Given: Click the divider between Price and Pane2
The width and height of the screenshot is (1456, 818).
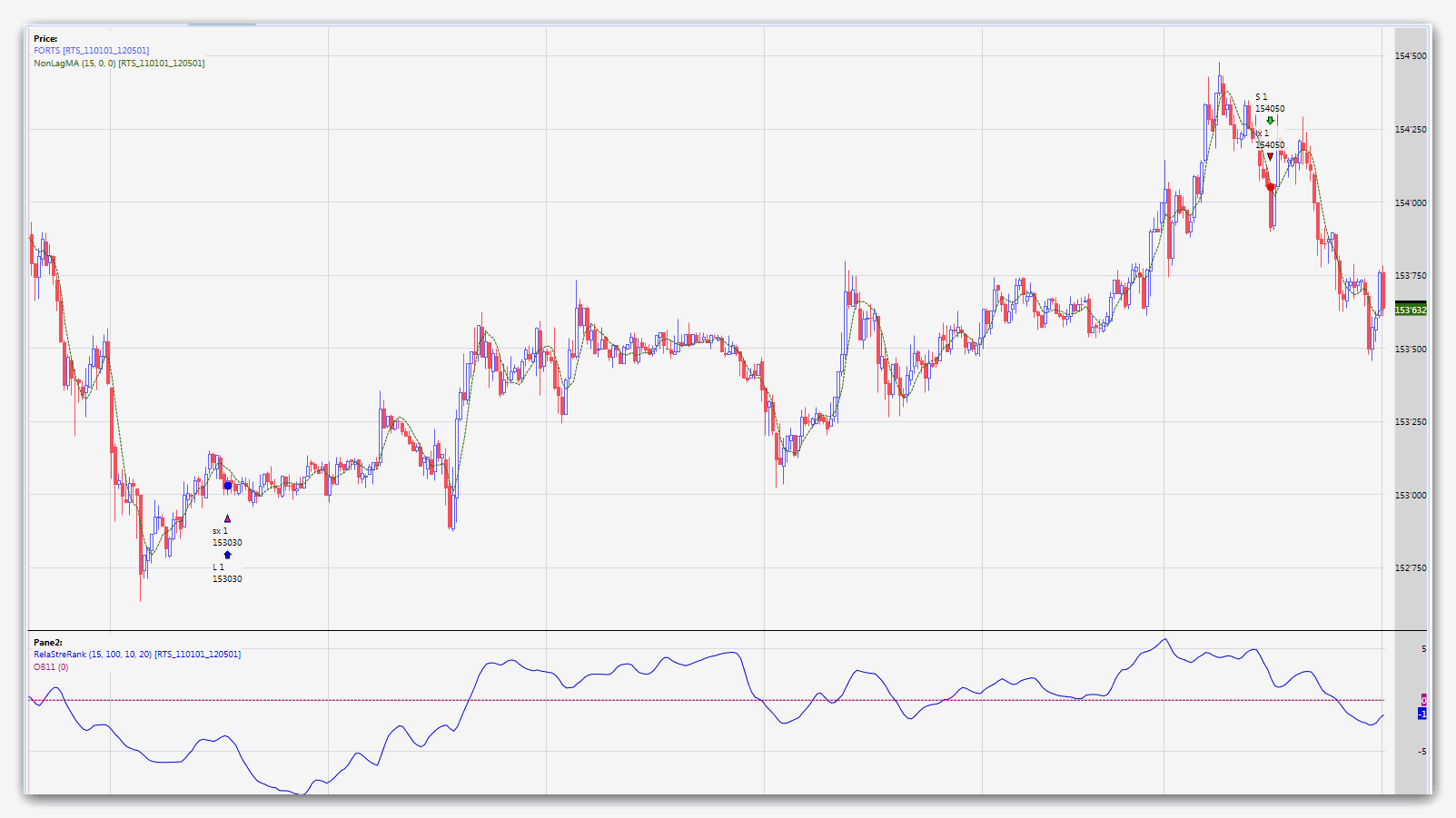Looking at the screenshot, I should pos(727,631).
